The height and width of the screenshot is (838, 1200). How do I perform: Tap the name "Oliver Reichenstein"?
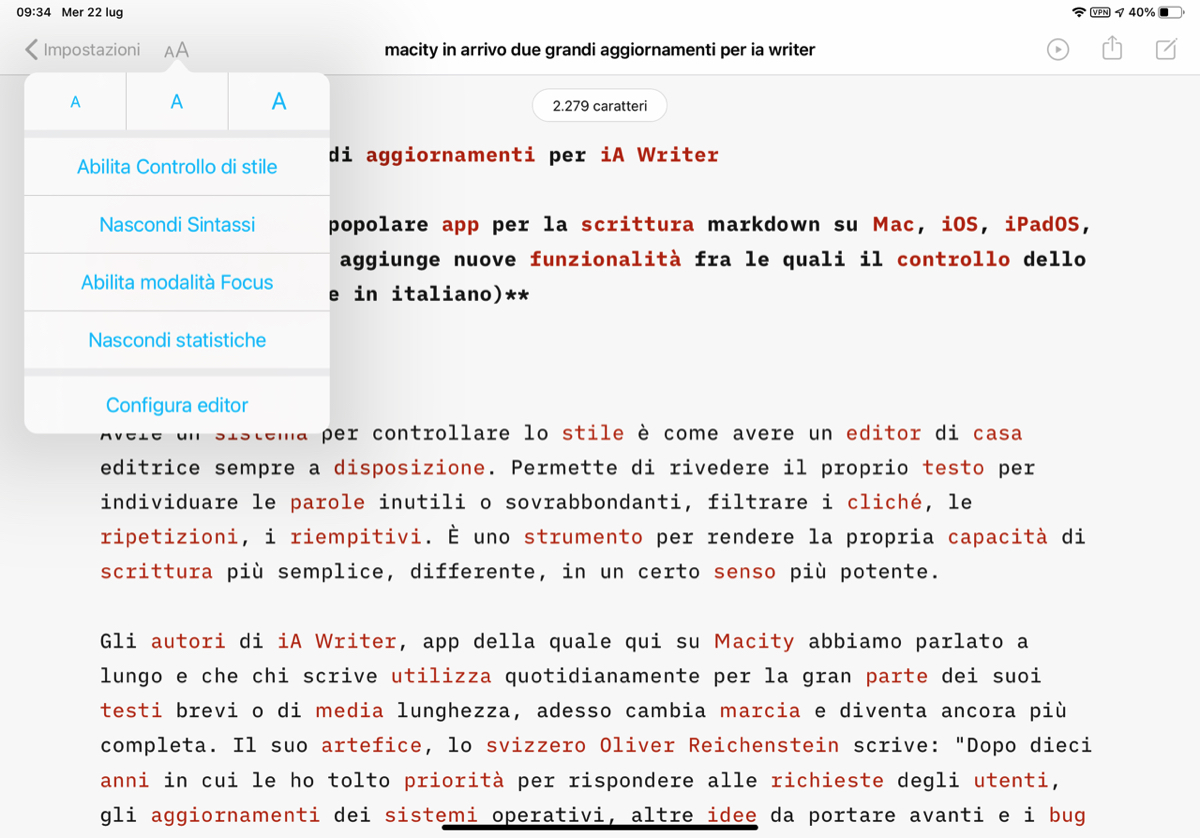[720, 746]
